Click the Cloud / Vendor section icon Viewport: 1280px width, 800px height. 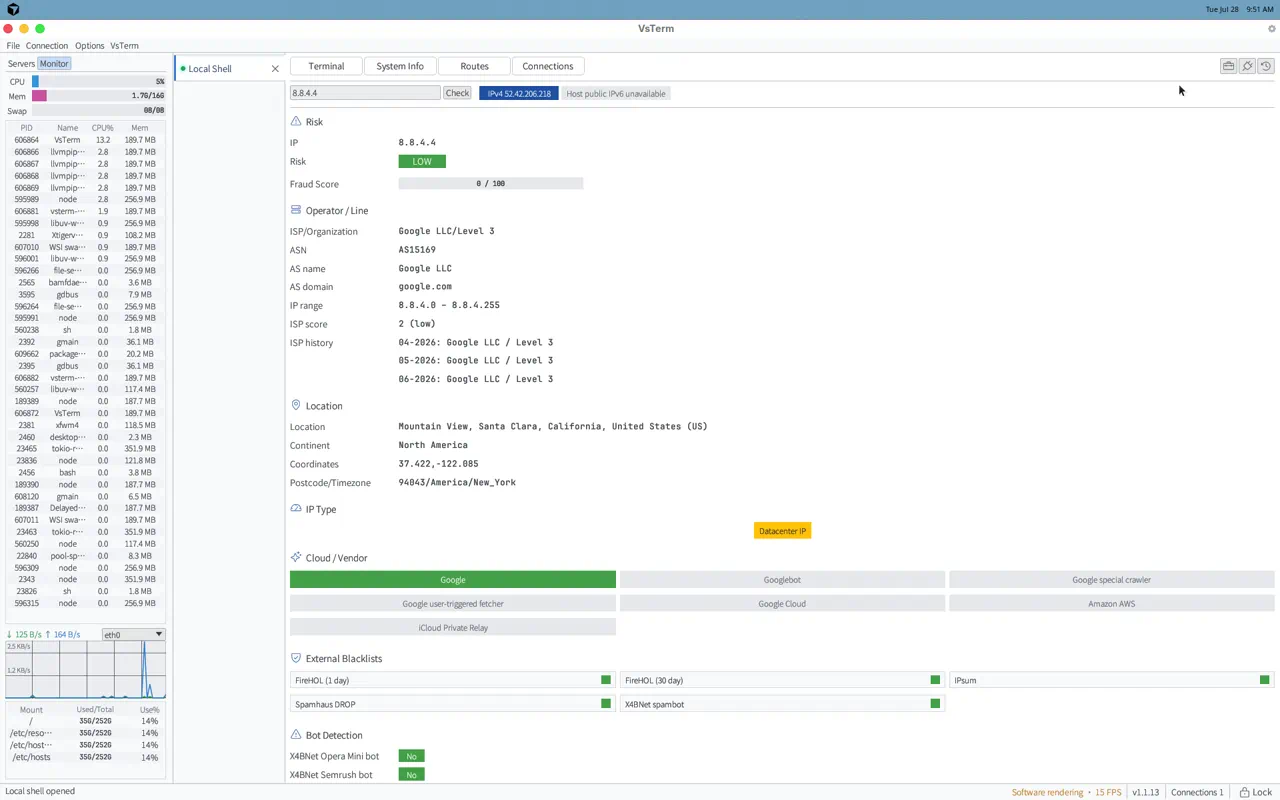coord(295,557)
